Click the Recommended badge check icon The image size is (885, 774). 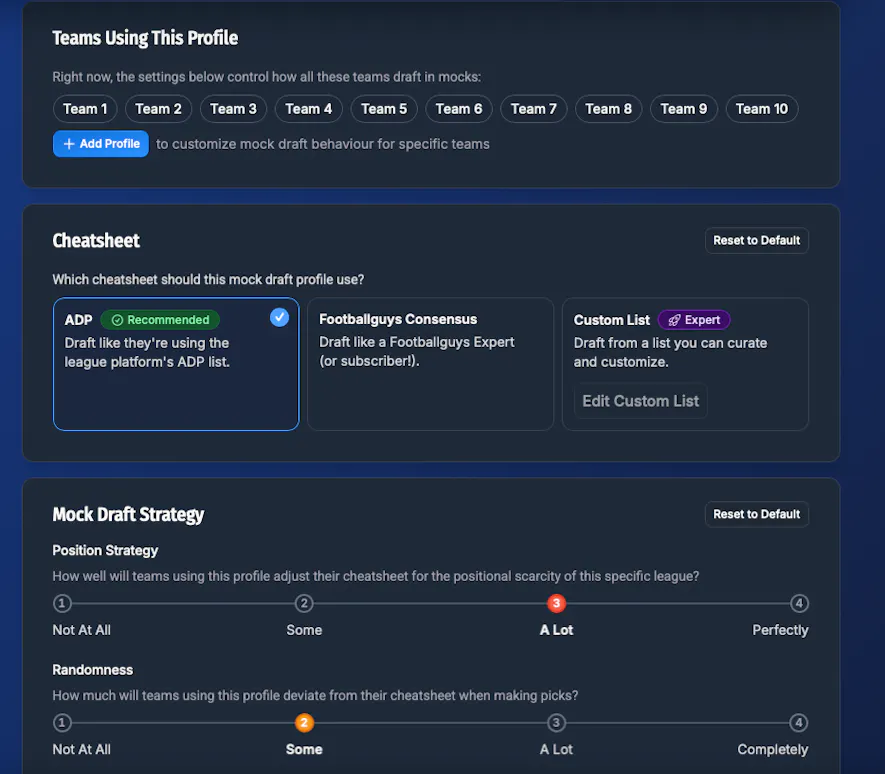tap(117, 320)
